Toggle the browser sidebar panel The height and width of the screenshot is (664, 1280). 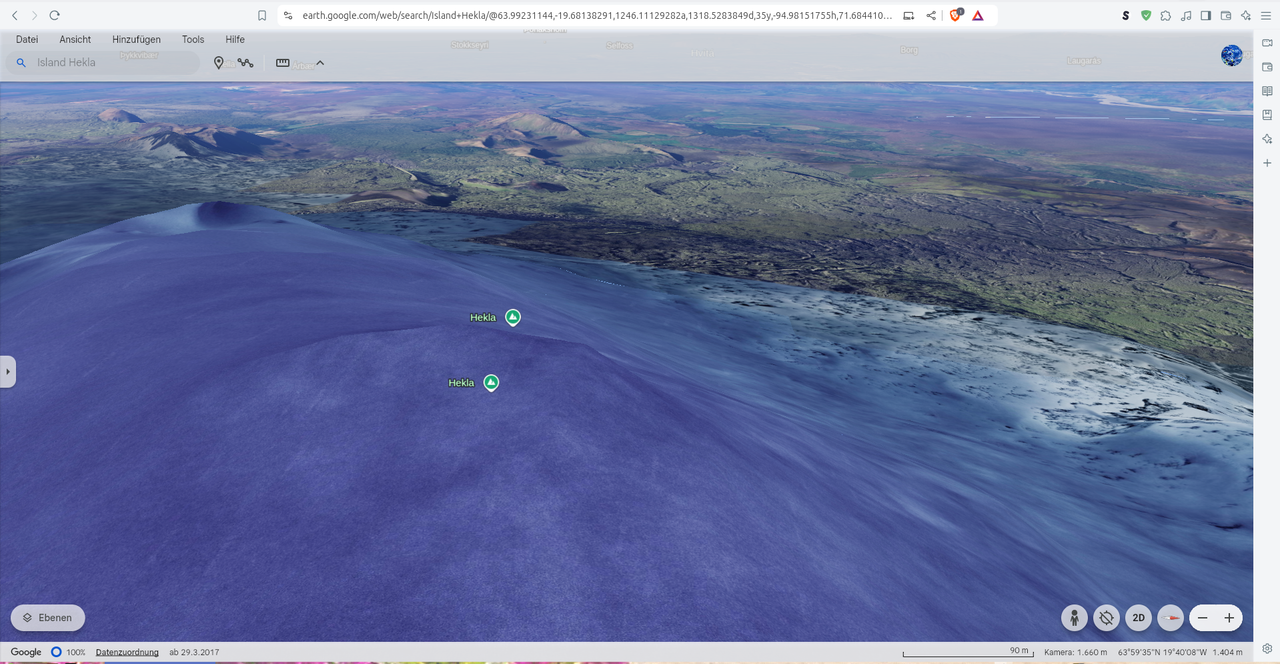[x=1206, y=15]
